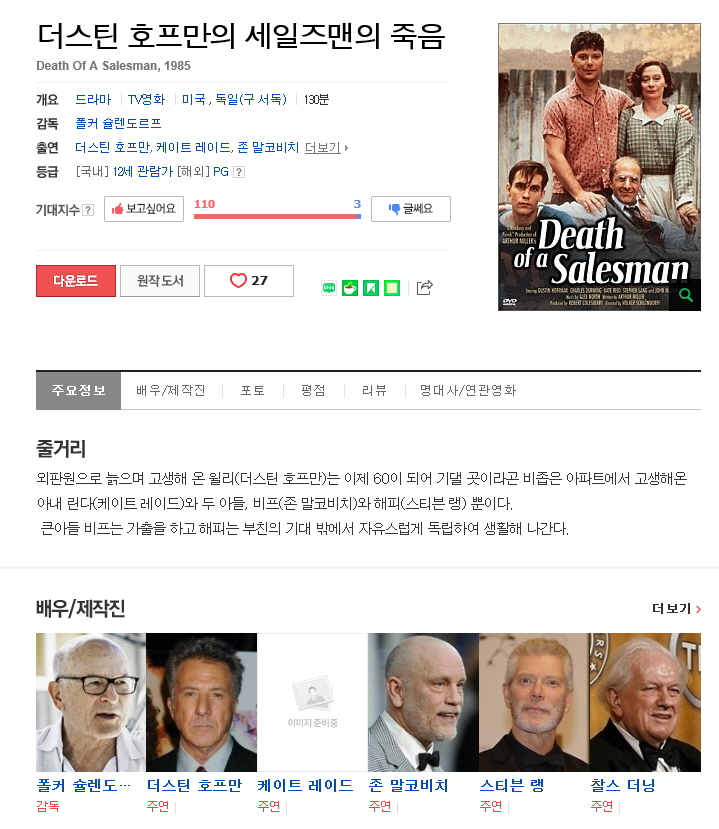
Task: Expand the cast list with 더보기
Action: 326,148
